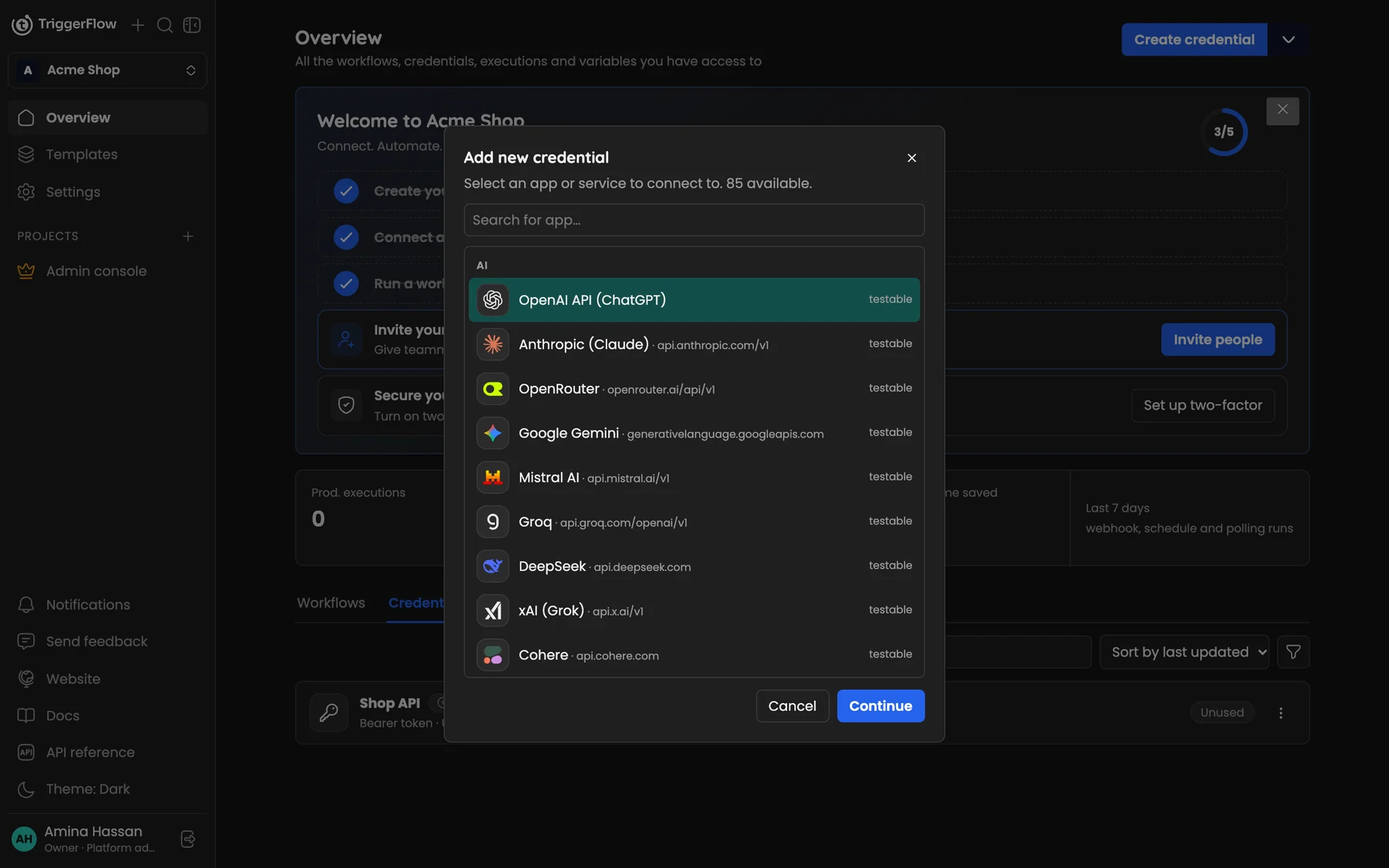Click the Invite people button
1389x868 pixels.
[1218, 339]
